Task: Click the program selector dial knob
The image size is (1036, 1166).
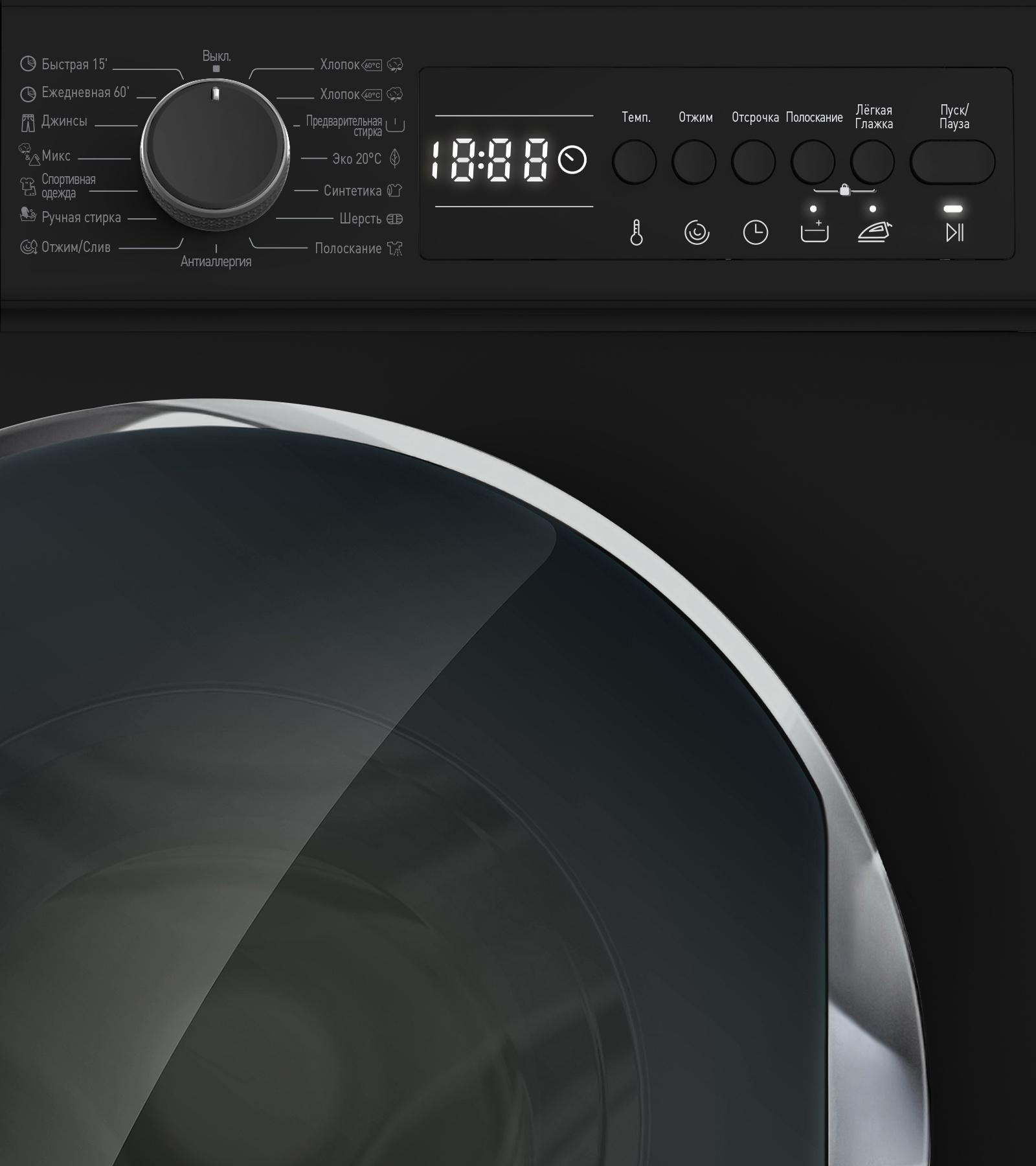Action: pyautogui.click(x=215, y=154)
